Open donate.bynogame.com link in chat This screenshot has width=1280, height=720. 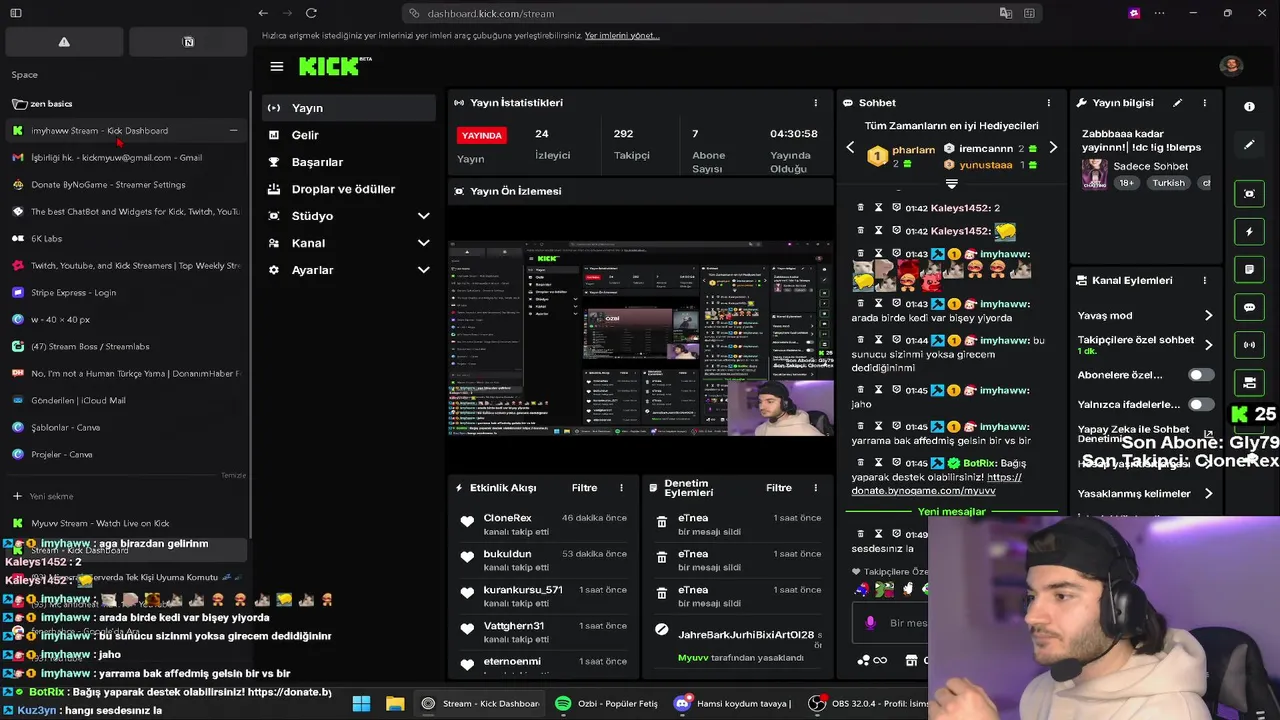coord(936,484)
